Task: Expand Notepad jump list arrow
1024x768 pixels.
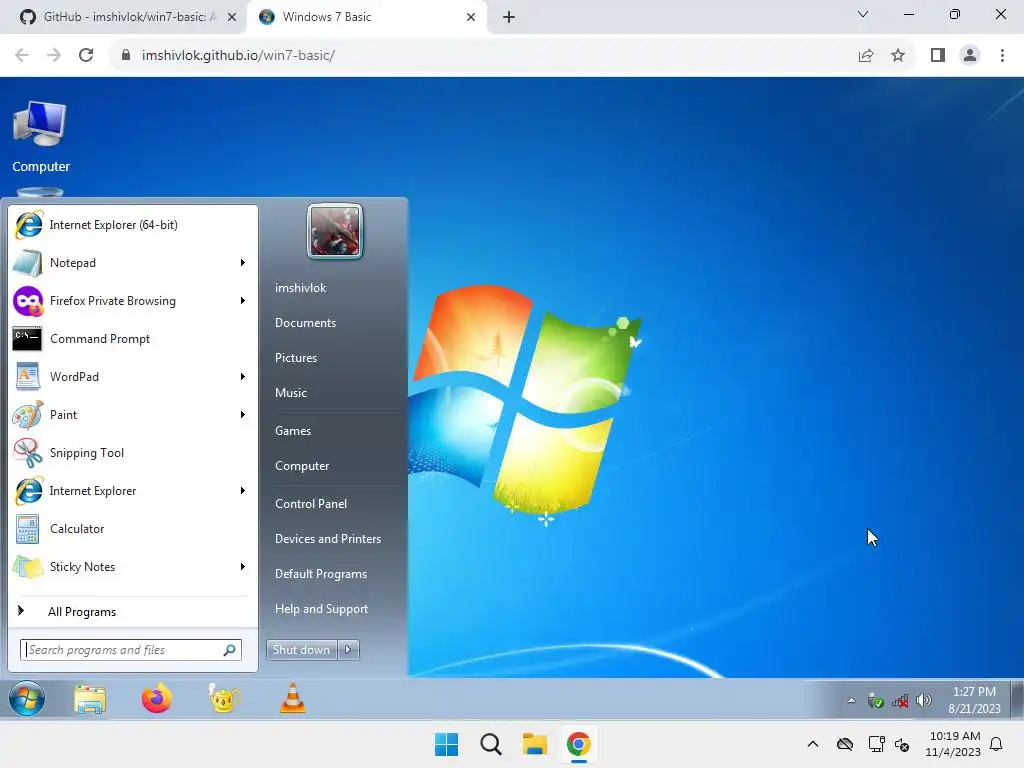Action: tap(243, 263)
